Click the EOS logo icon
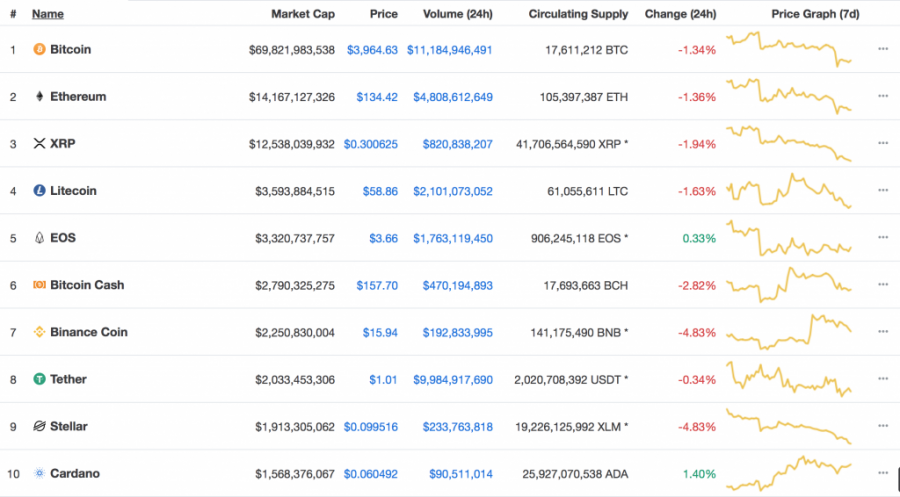This screenshot has height=497, width=900. 39,238
